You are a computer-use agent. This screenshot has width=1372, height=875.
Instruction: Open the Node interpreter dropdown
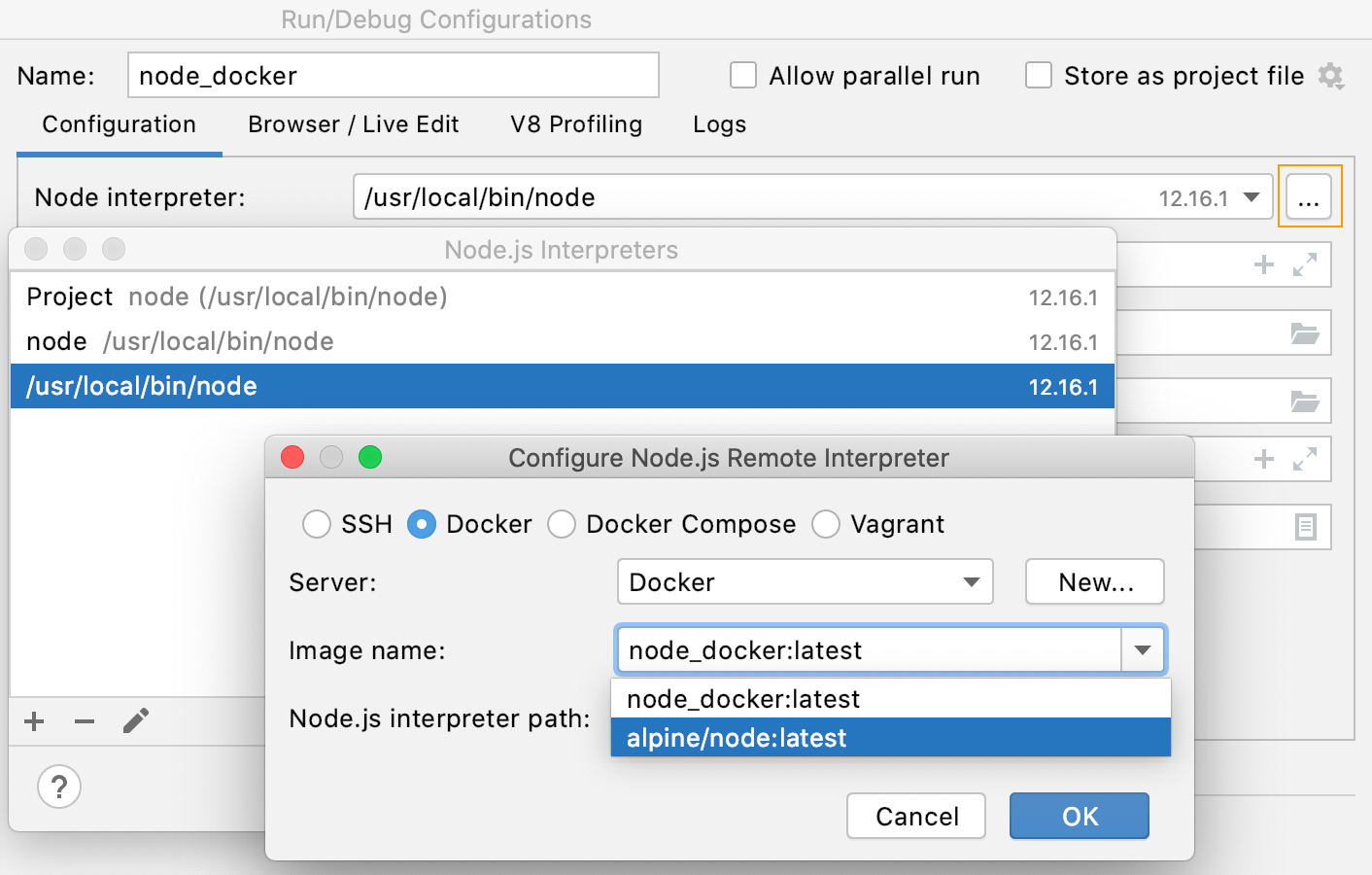pyautogui.click(x=1252, y=197)
